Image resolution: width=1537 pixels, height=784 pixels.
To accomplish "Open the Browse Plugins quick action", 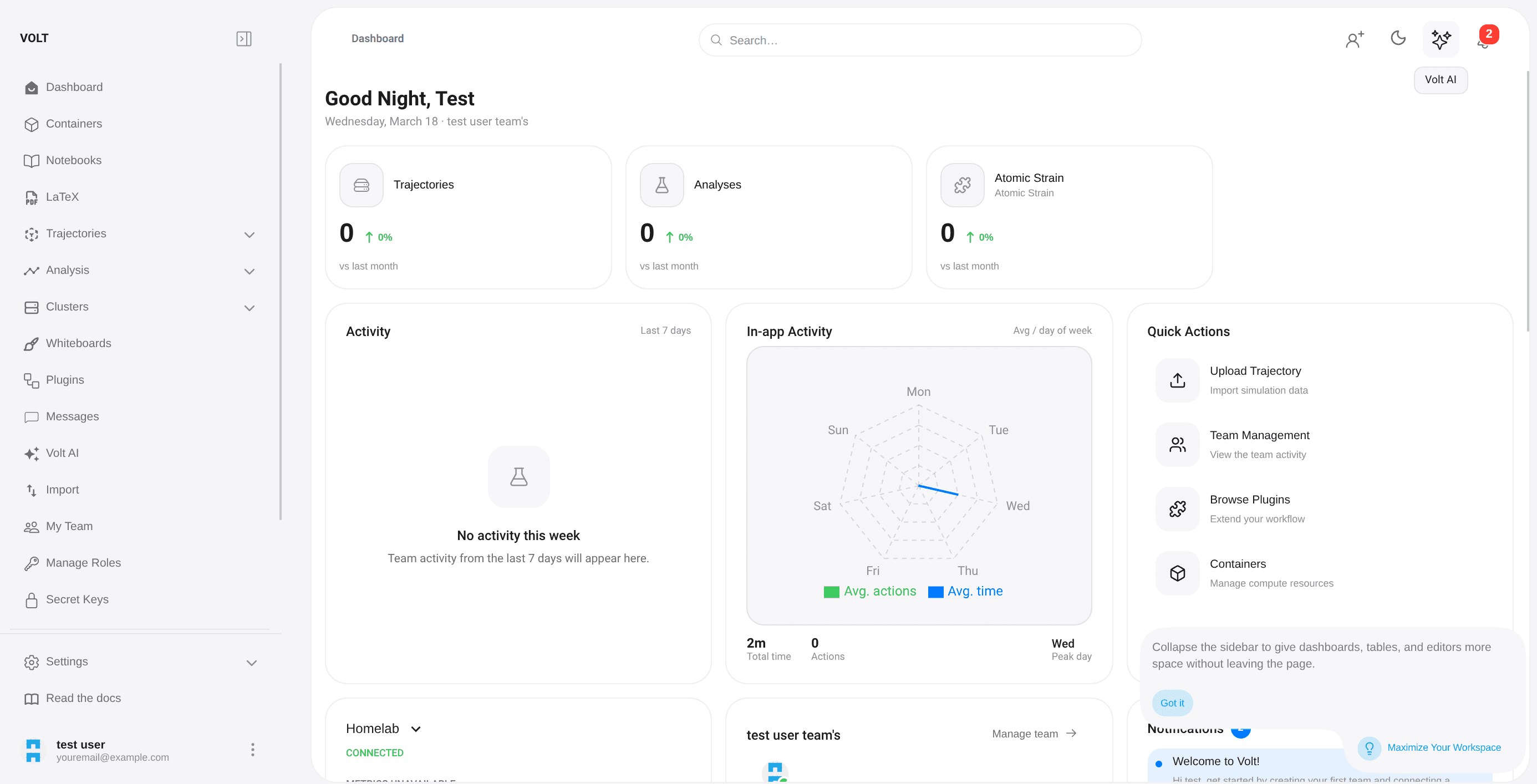I will coord(1320,509).
